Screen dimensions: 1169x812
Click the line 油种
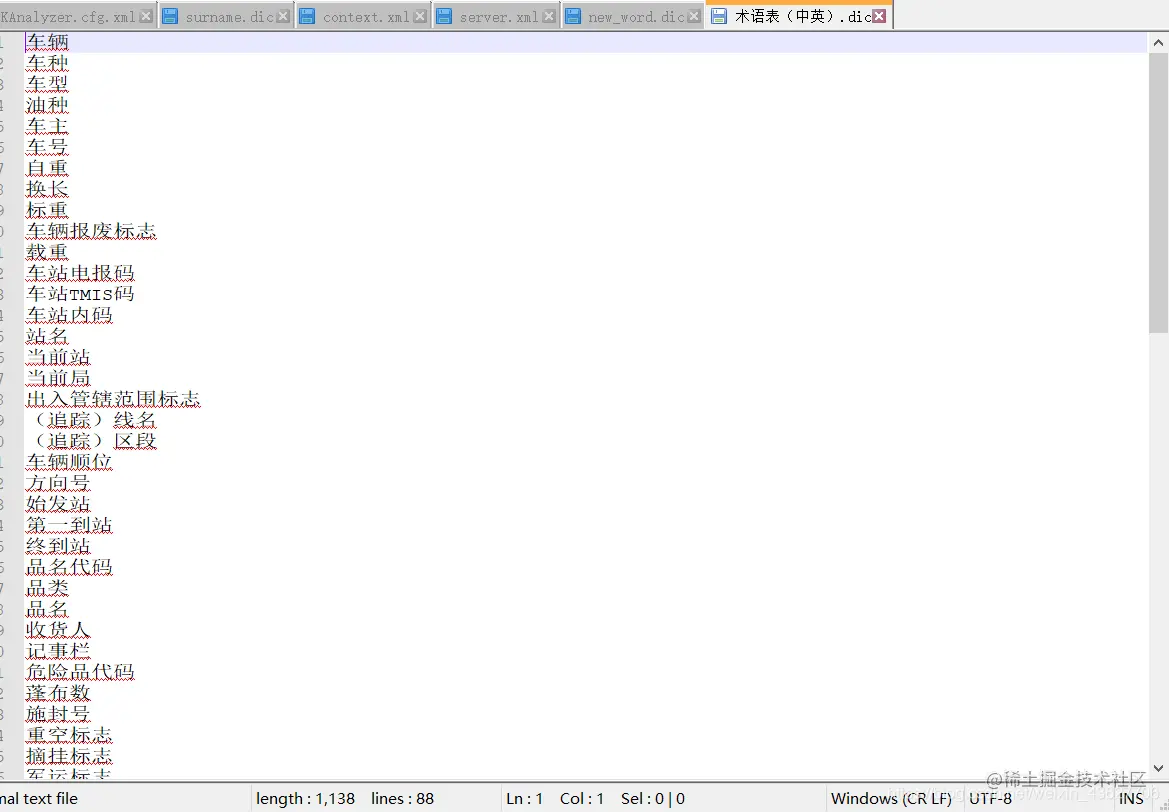click(47, 105)
